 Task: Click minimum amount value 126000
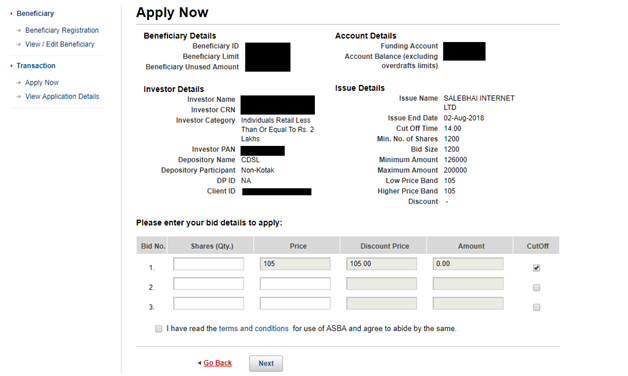pyautogui.click(x=455, y=160)
